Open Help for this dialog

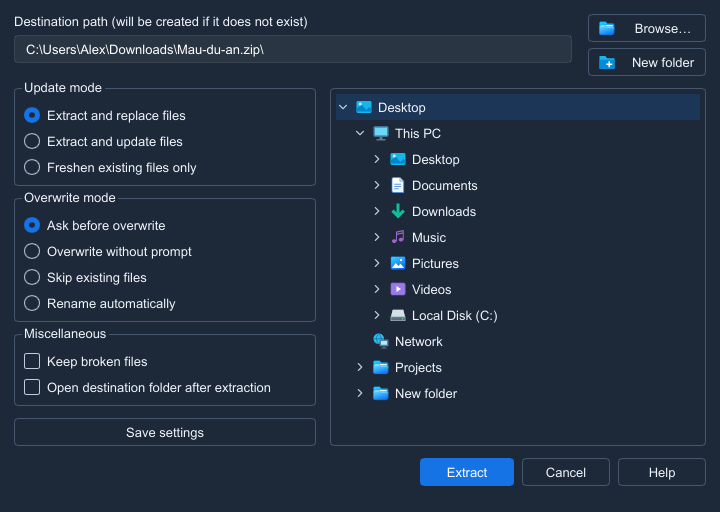(x=662, y=472)
